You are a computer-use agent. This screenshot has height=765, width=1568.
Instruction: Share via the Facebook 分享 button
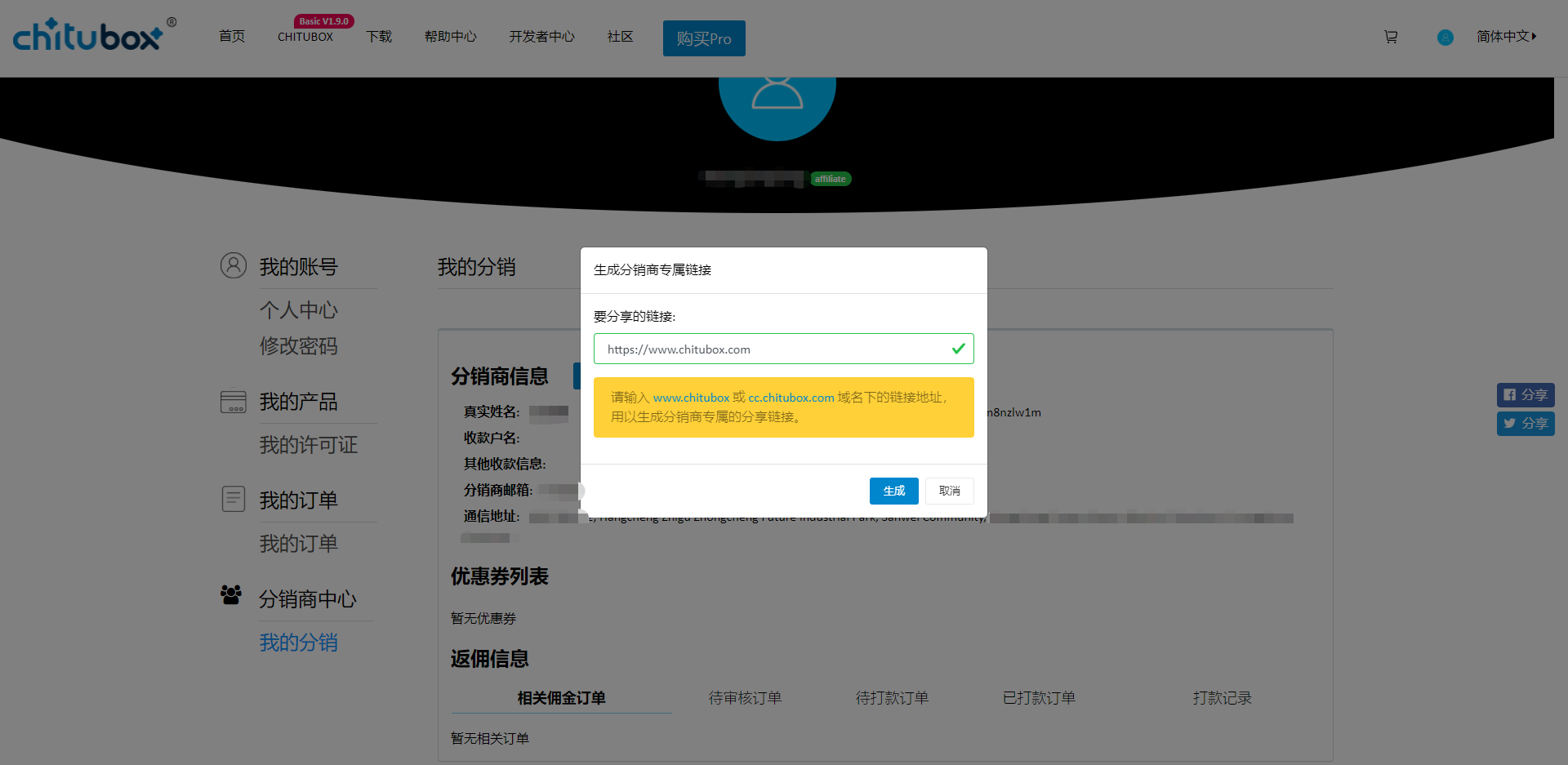1526,395
